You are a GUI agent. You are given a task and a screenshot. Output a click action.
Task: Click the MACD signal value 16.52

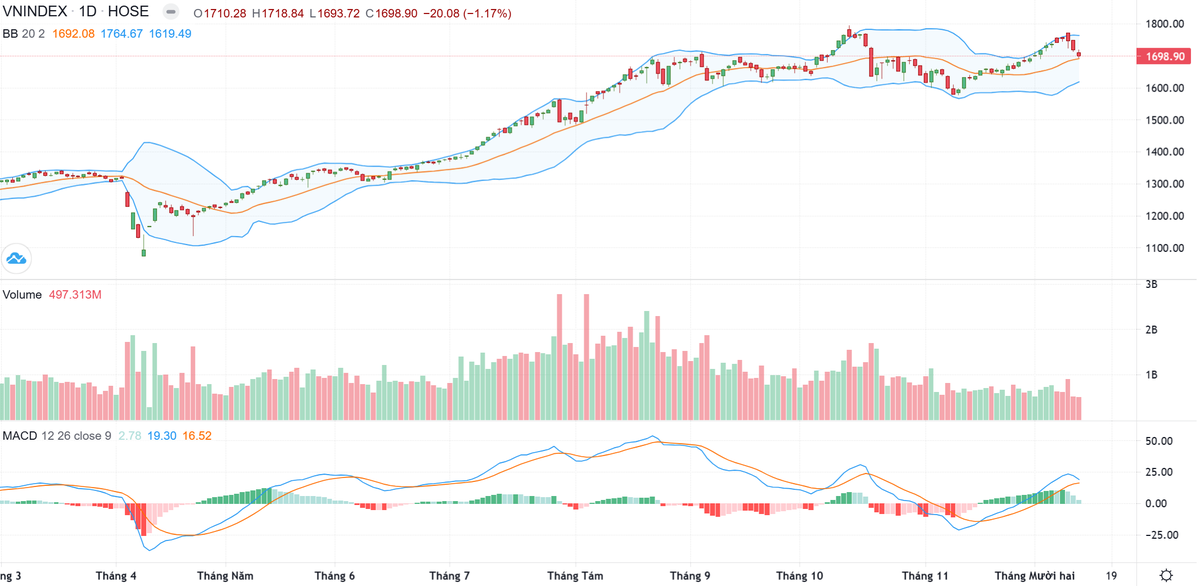pyautogui.click(x=196, y=436)
